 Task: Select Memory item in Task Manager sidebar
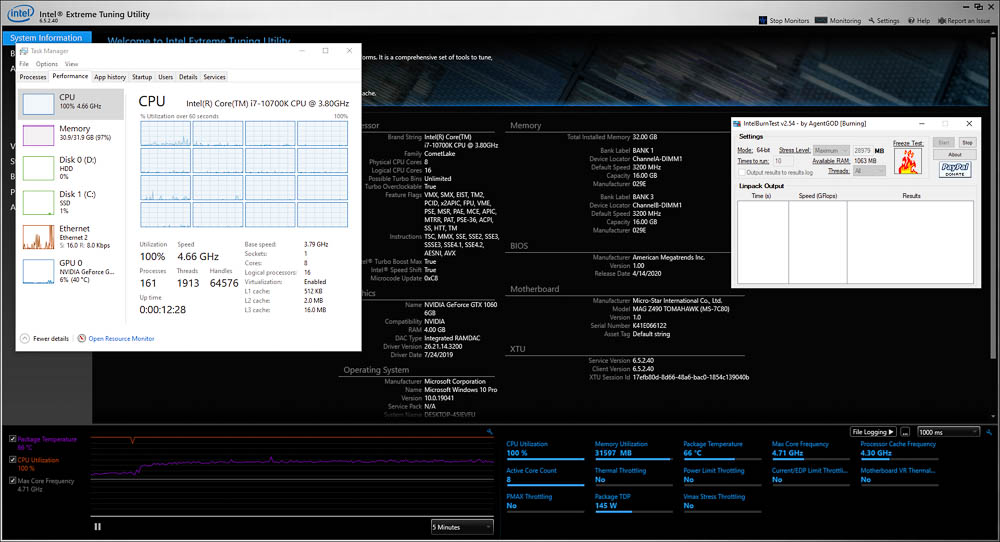(x=70, y=135)
